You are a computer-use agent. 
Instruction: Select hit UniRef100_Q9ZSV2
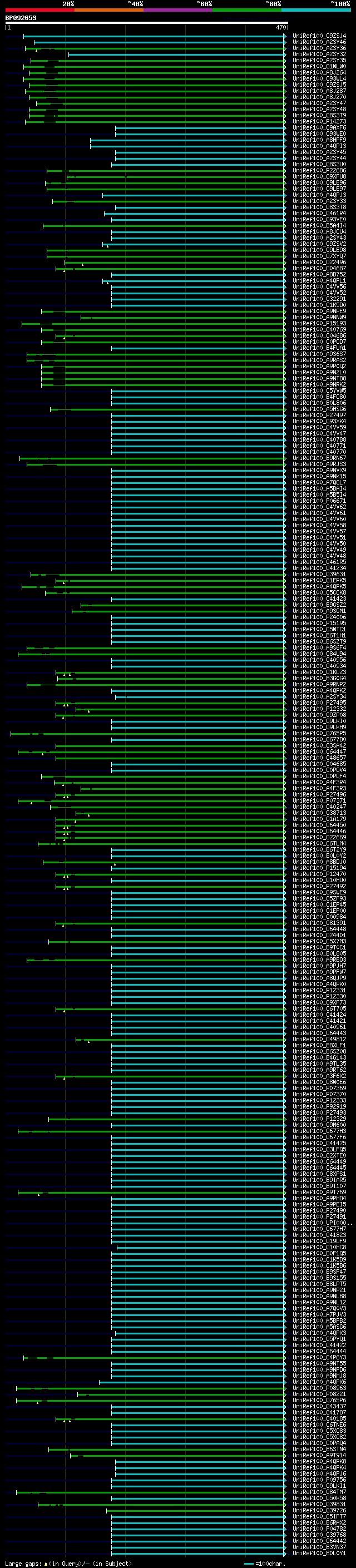pyautogui.click(x=319, y=244)
